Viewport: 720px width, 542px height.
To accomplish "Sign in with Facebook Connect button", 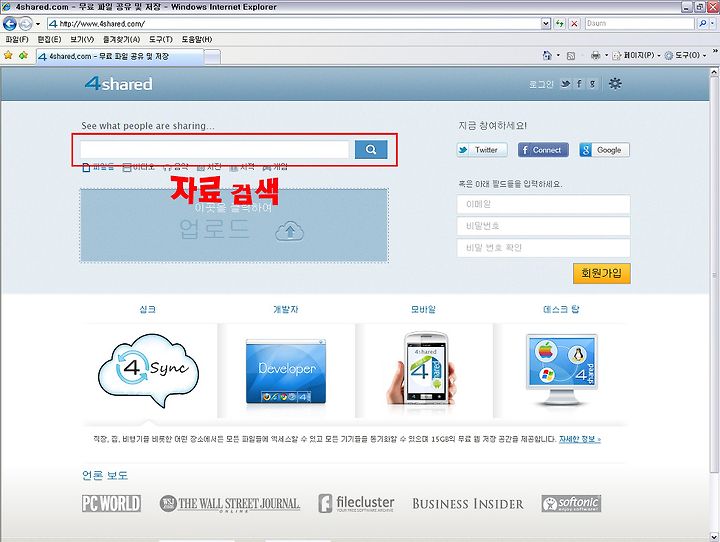I will [x=543, y=150].
